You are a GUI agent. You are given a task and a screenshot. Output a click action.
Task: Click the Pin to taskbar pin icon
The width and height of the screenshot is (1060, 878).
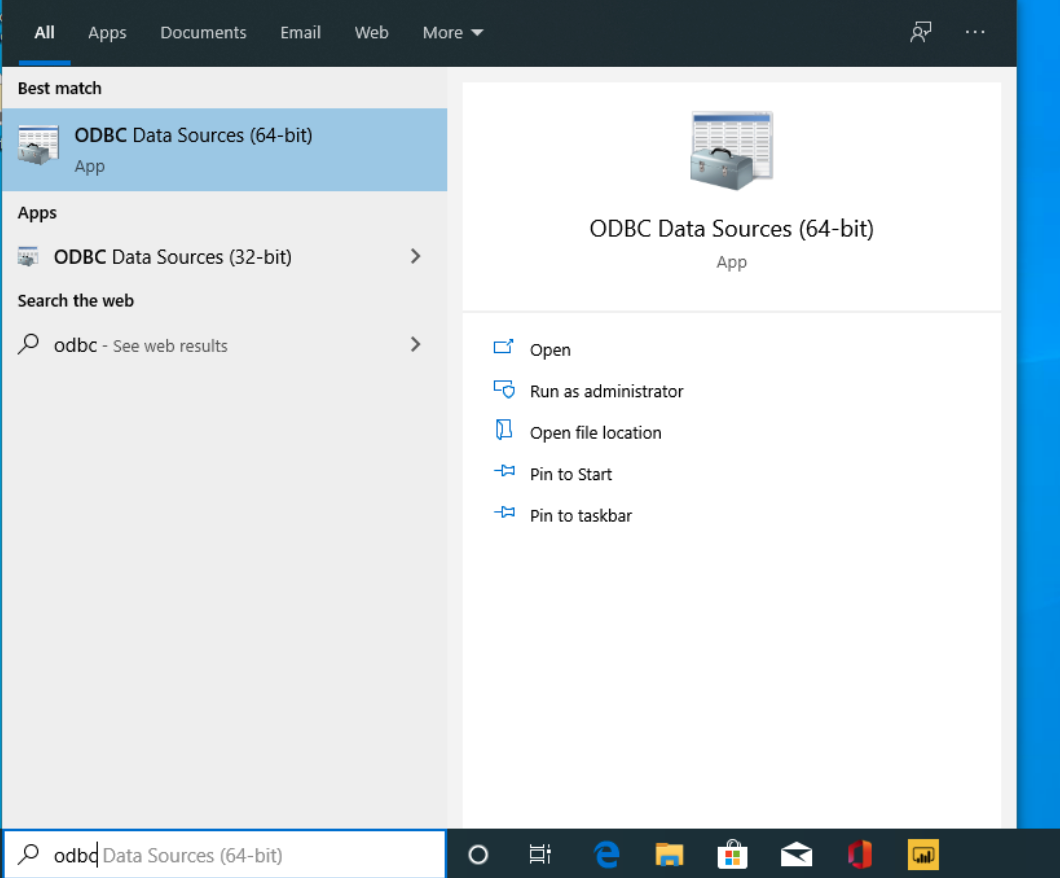(x=504, y=512)
